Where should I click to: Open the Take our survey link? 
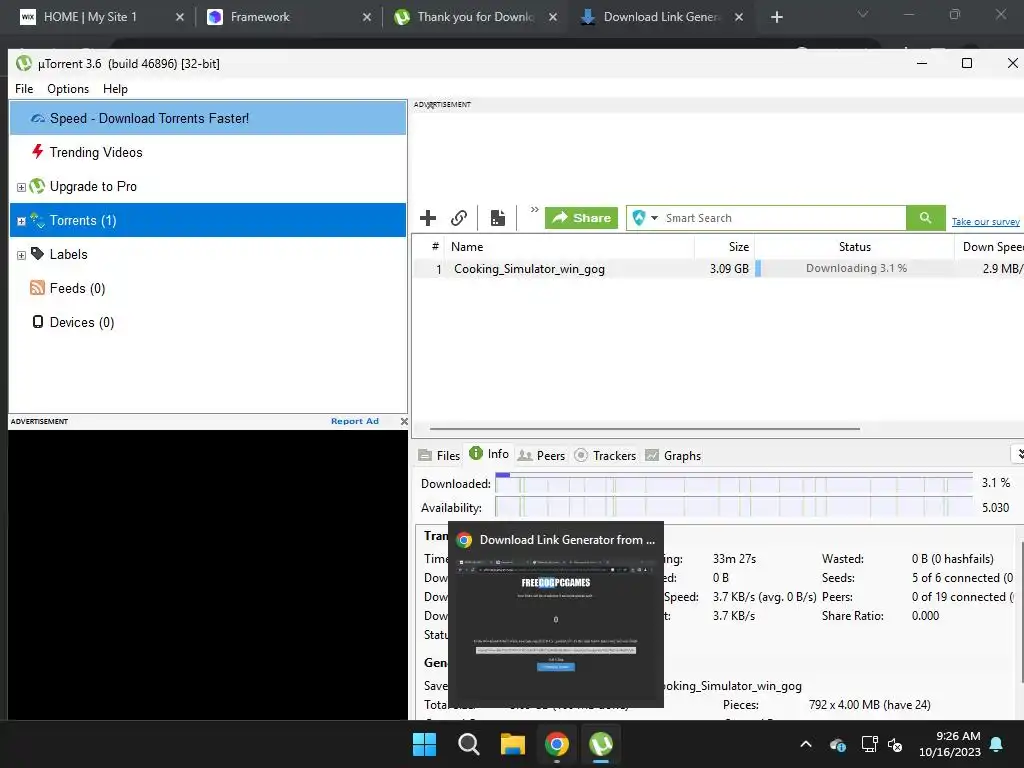985,222
